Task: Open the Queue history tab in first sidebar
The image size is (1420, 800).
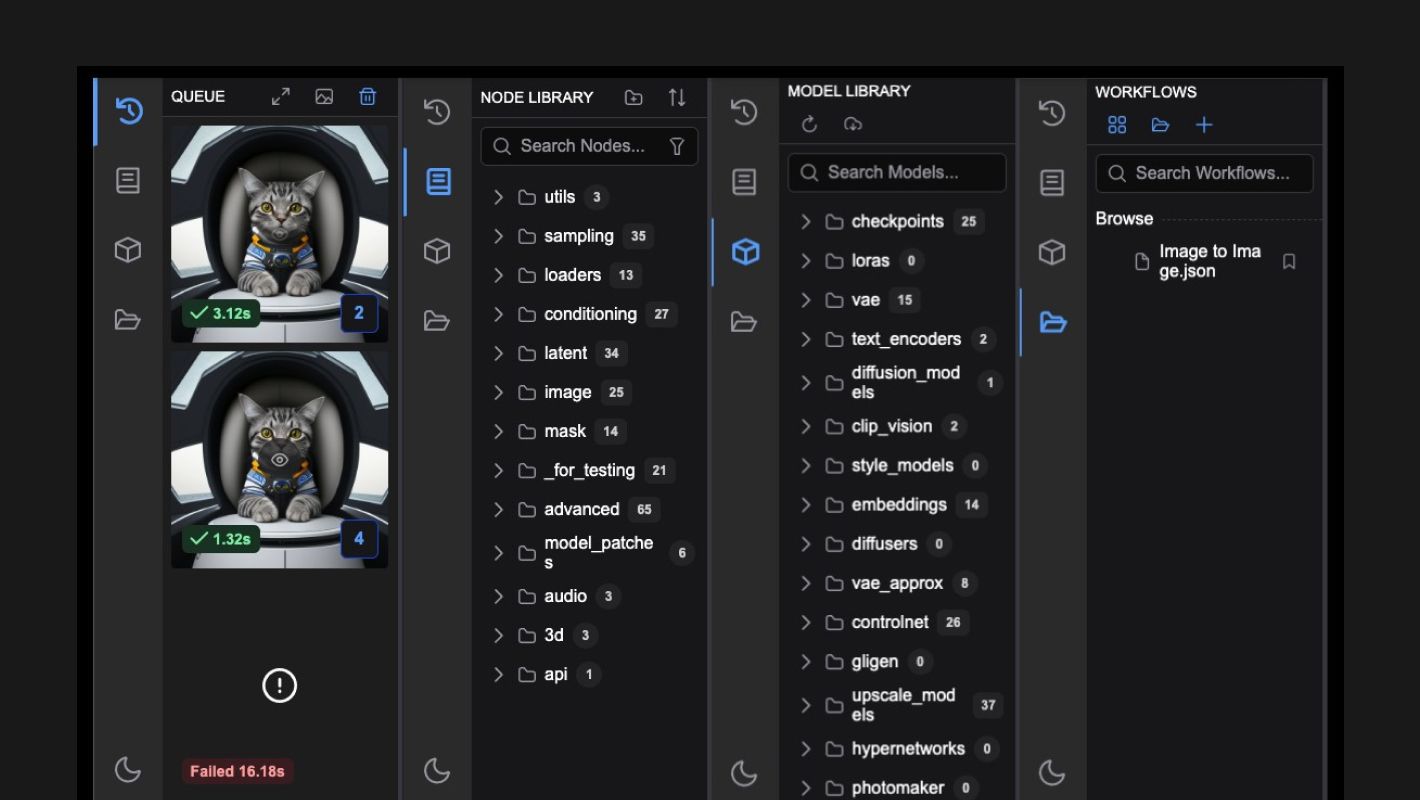Action: [128, 111]
